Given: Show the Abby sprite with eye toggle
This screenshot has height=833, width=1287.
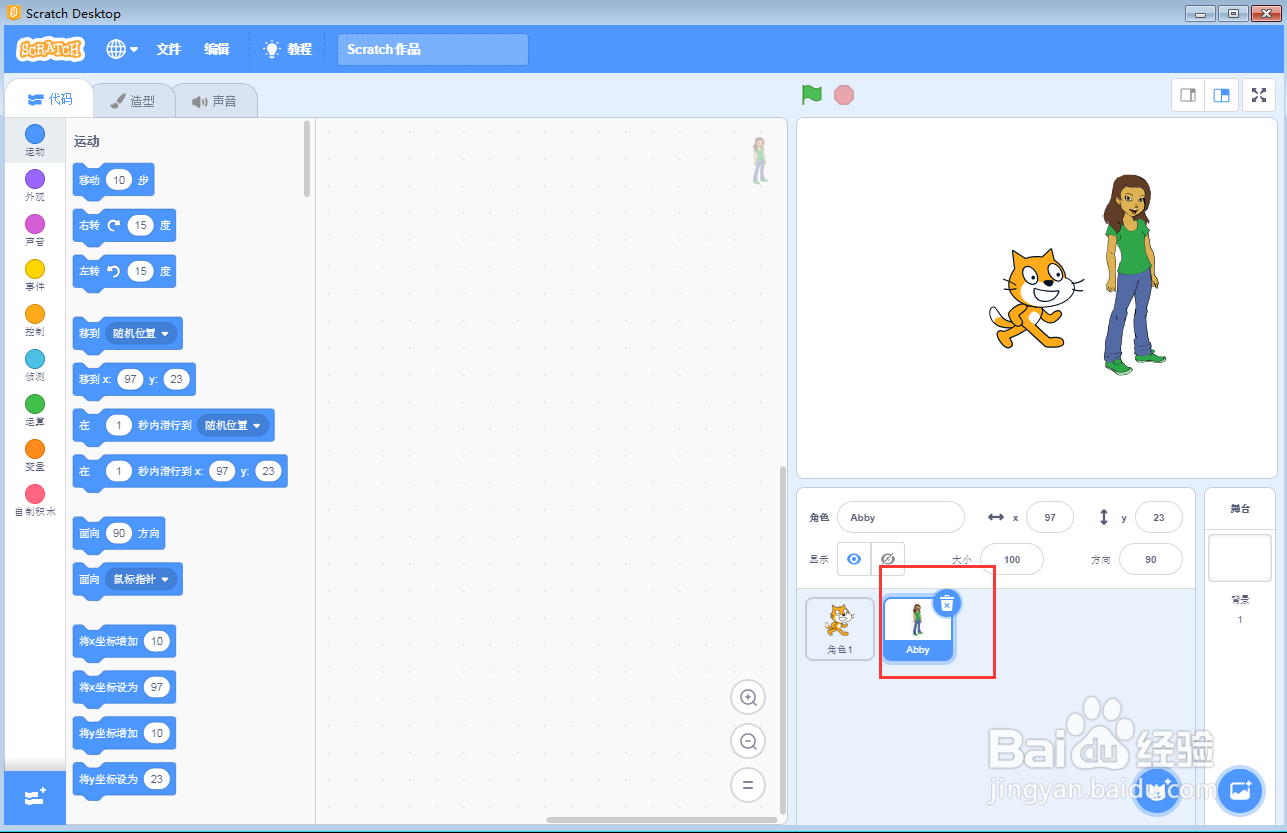Looking at the screenshot, I should (853, 558).
